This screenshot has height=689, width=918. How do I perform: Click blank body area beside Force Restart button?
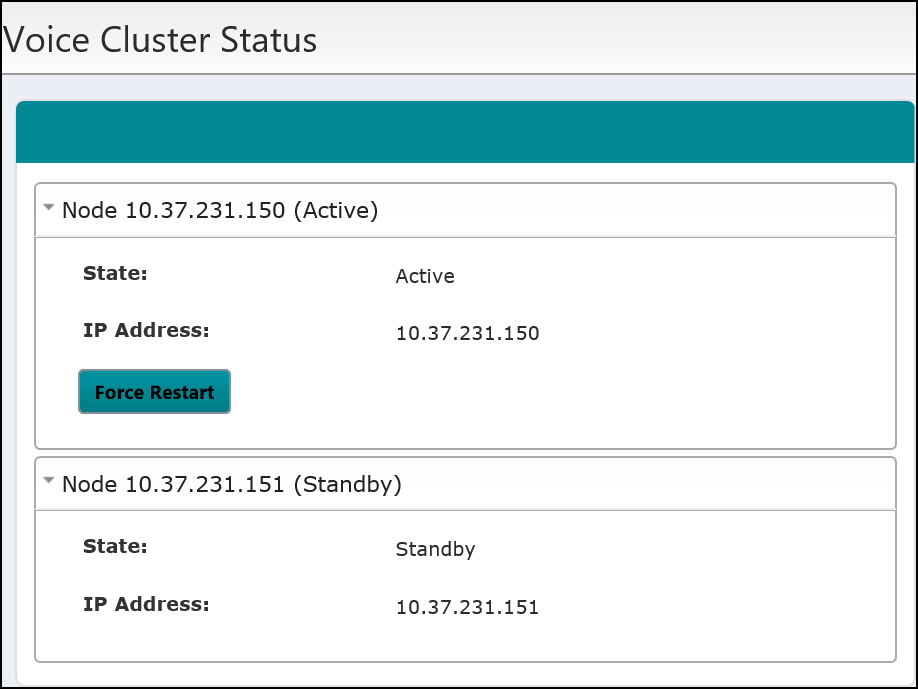click(562, 392)
